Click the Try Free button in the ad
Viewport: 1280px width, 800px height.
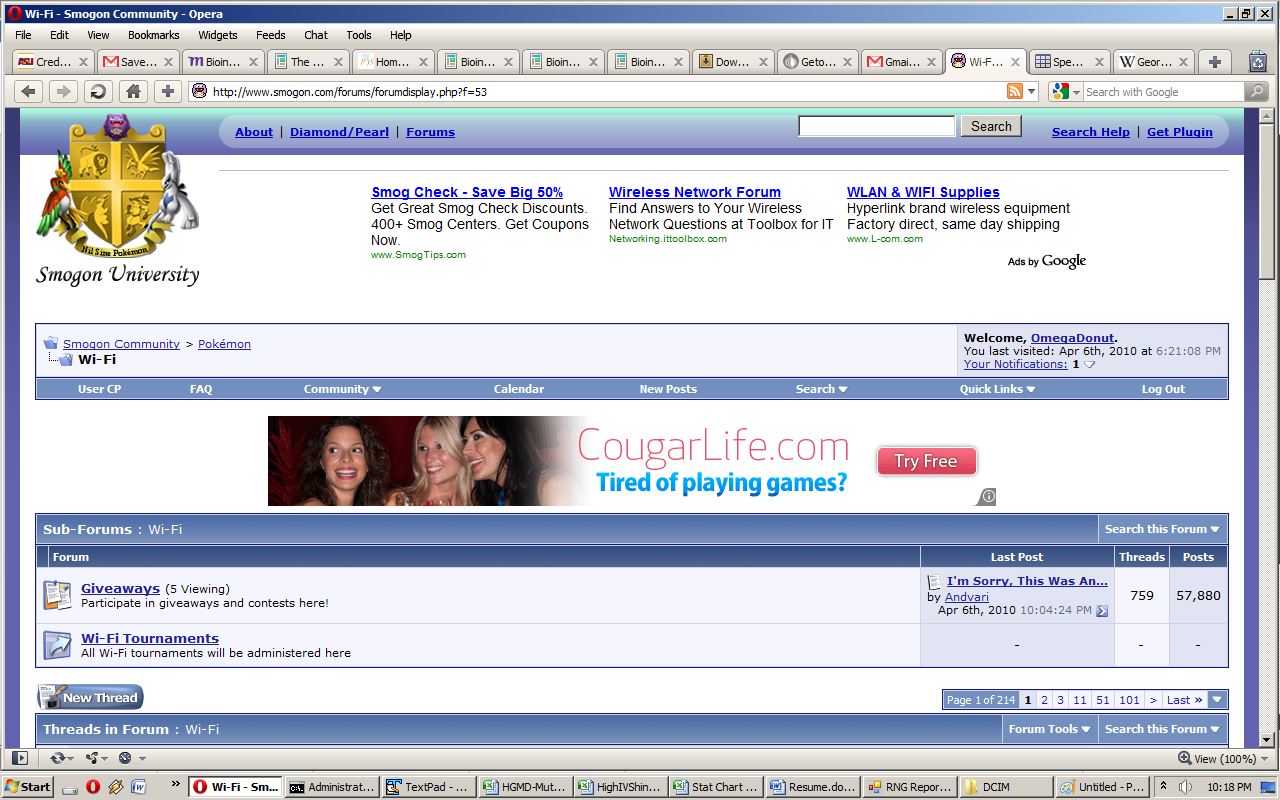pos(926,461)
